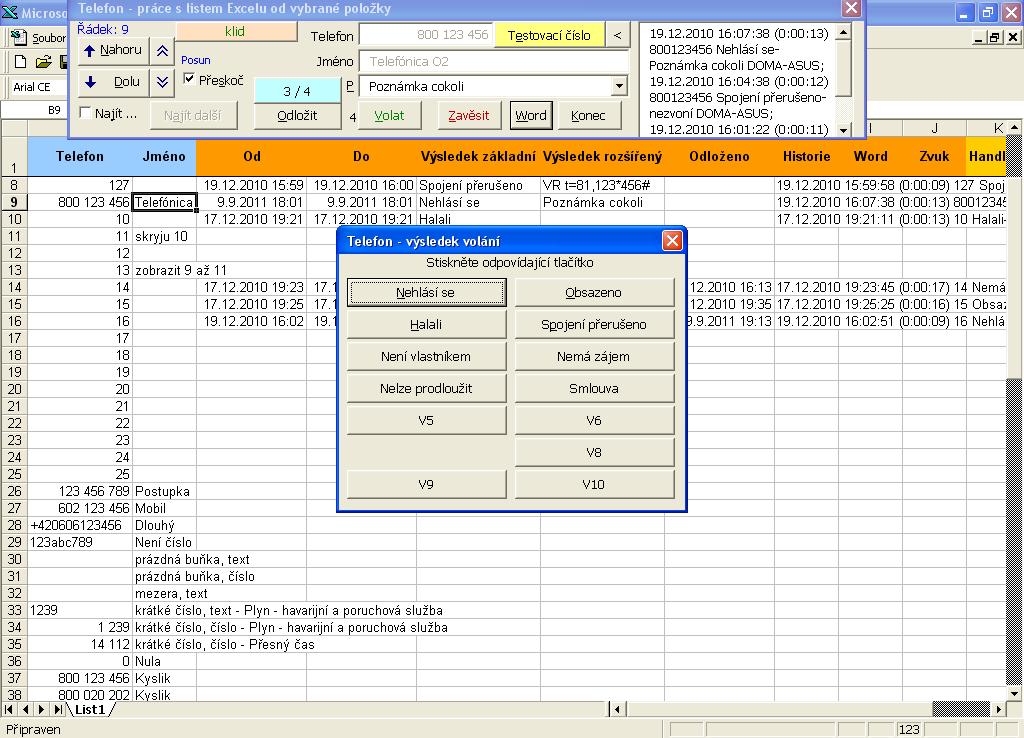This screenshot has width=1024, height=738.
Task: Choose Nehlásí se call result
Action: click(x=426, y=293)
